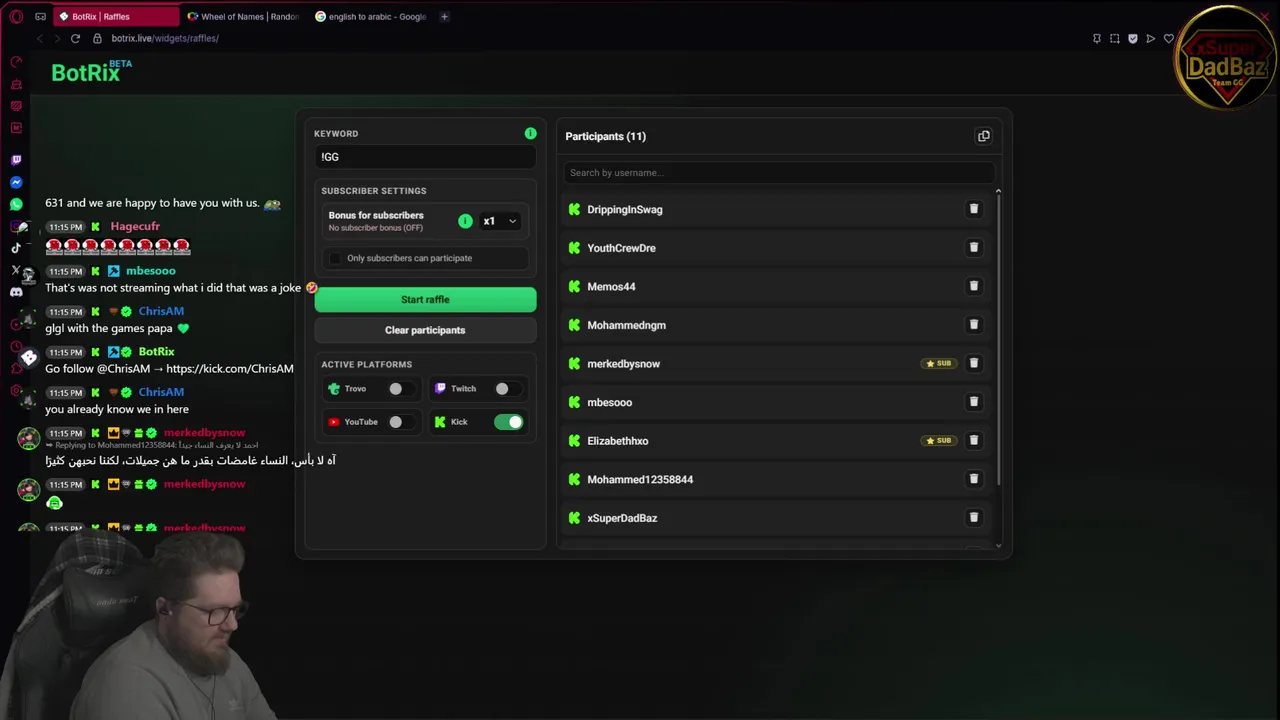Open the x1 subscriber bonus dropdown
This screenshot has height=720, width=1280.
499,221
